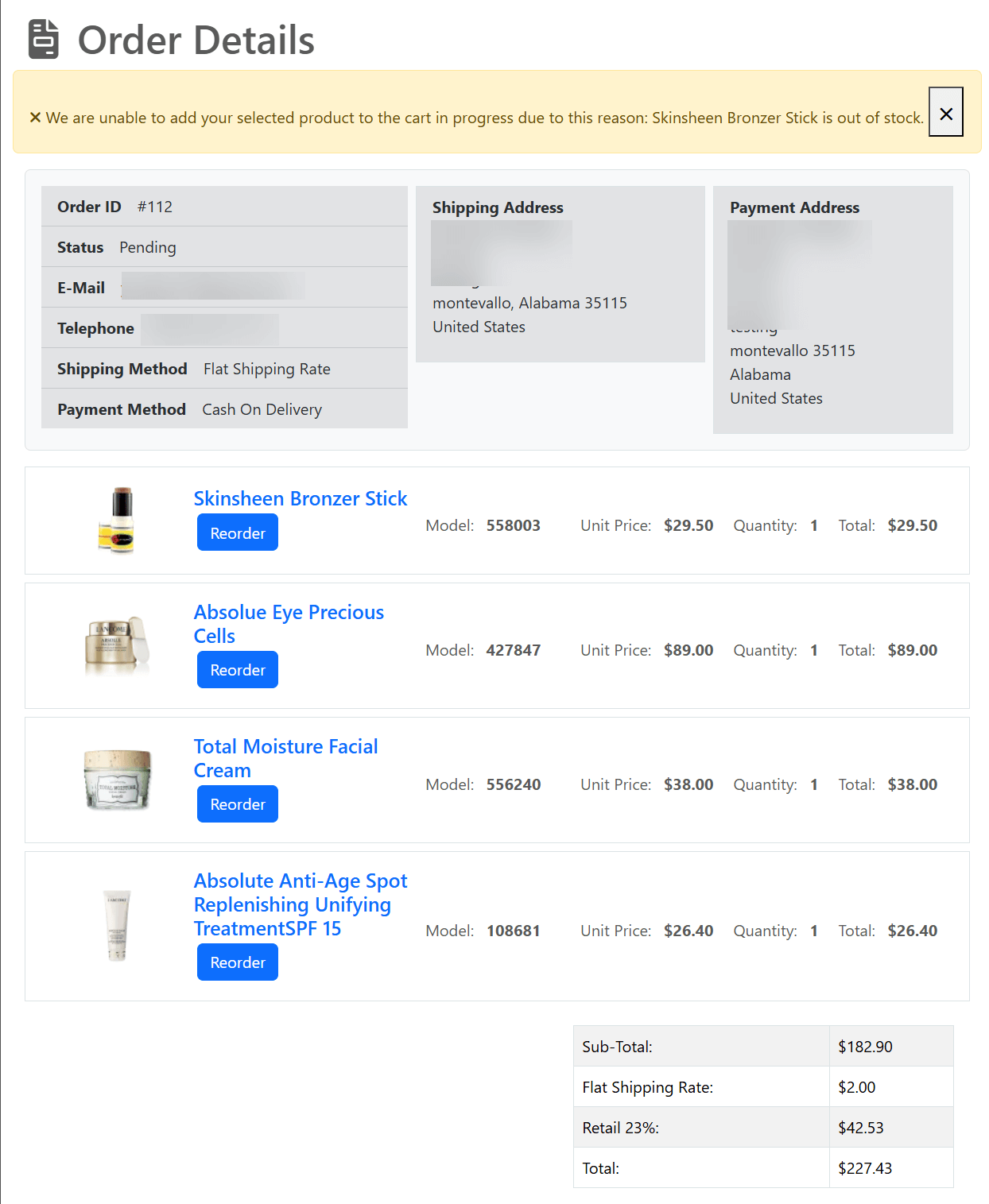Click the Total Moisture Facial Cream jar image
The width and height of the screenshot is (989, 1204).
pos(118,780)
